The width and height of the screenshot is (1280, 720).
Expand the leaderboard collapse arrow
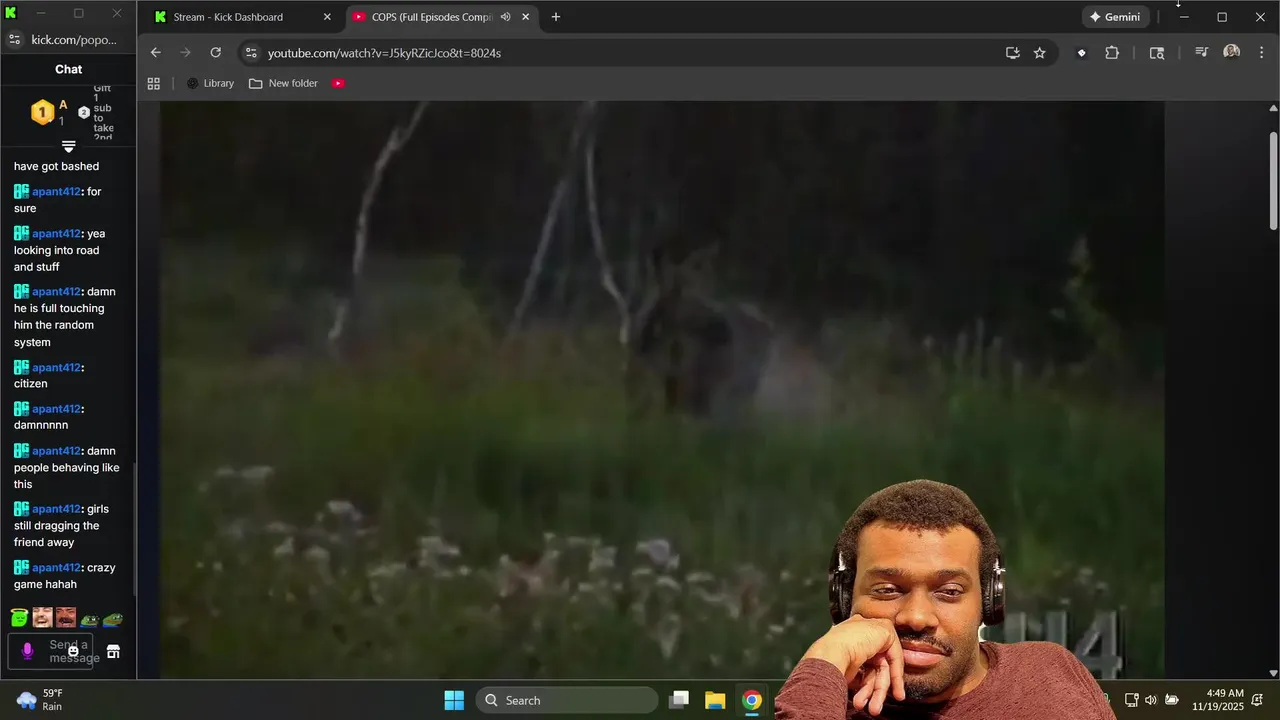point(68,147)
